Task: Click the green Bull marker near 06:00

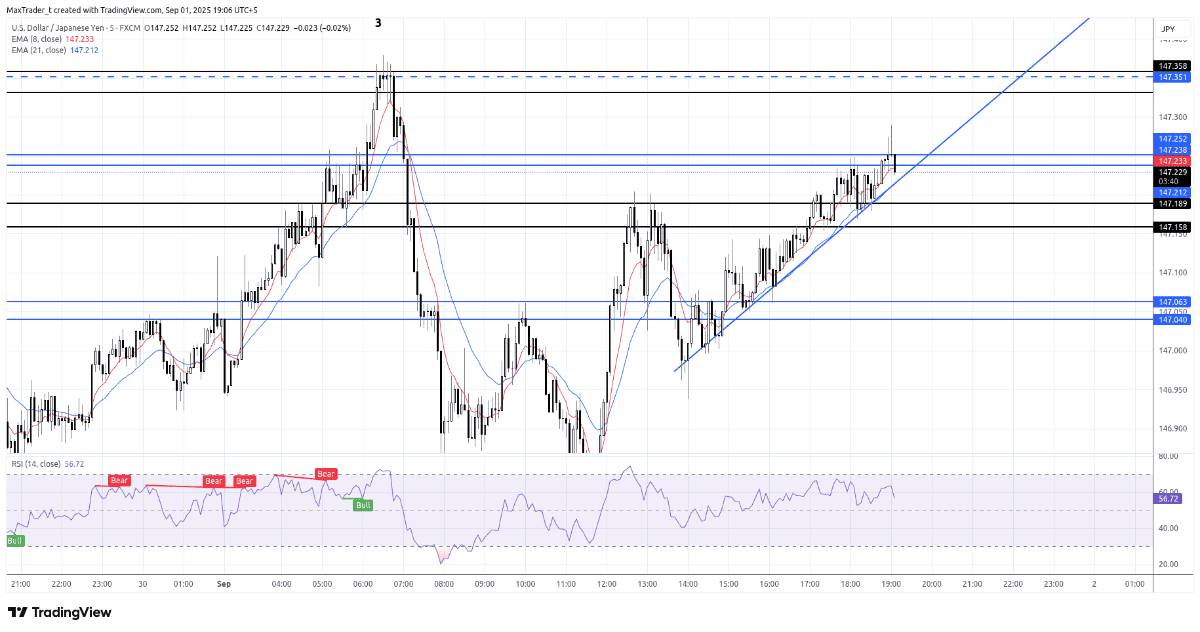Action: (x=363, y=505)
